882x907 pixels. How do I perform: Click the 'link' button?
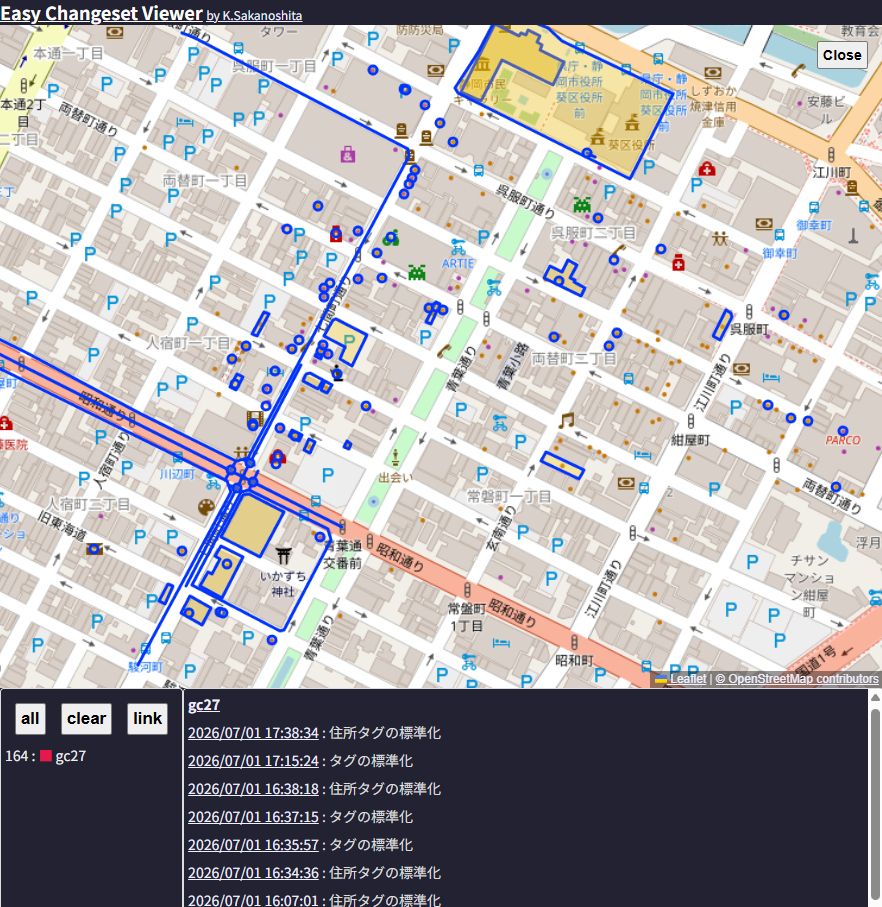click(147, 718)
